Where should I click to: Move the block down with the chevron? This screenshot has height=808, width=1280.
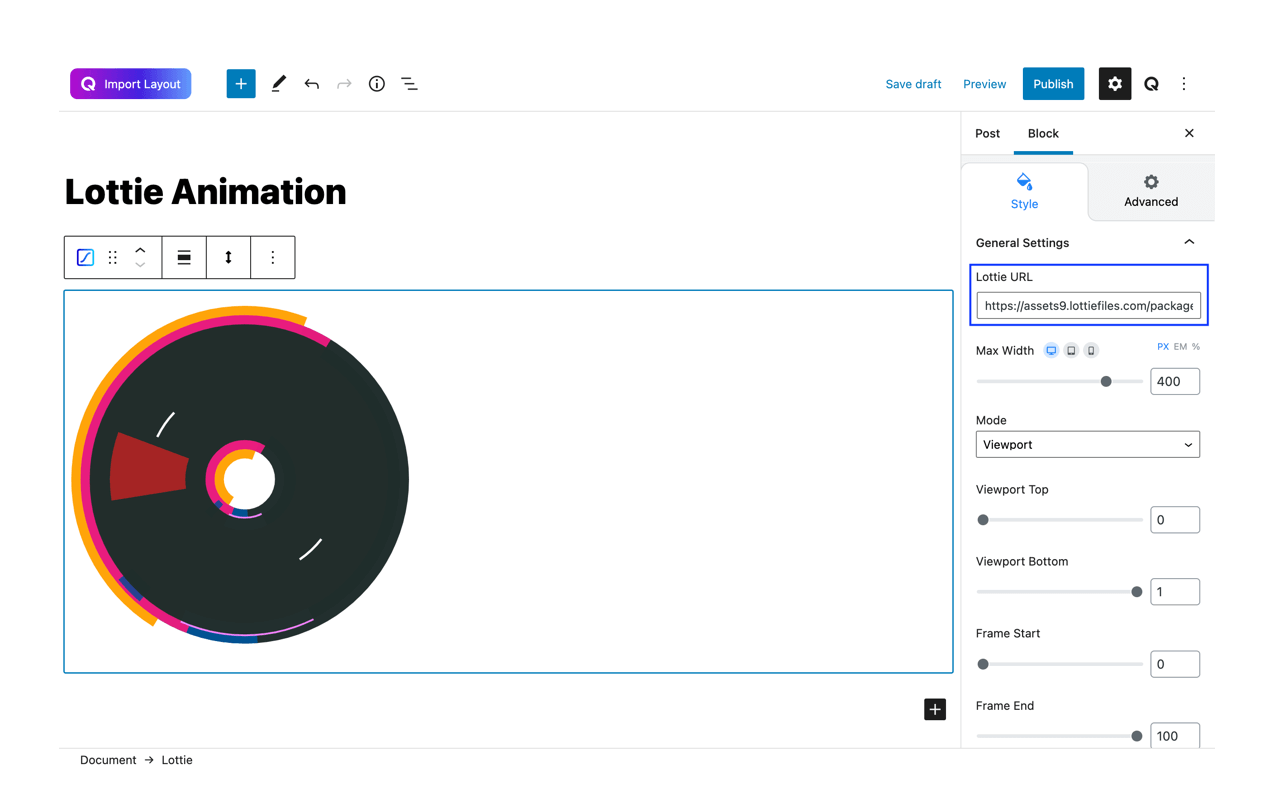[x=140, y=266]
